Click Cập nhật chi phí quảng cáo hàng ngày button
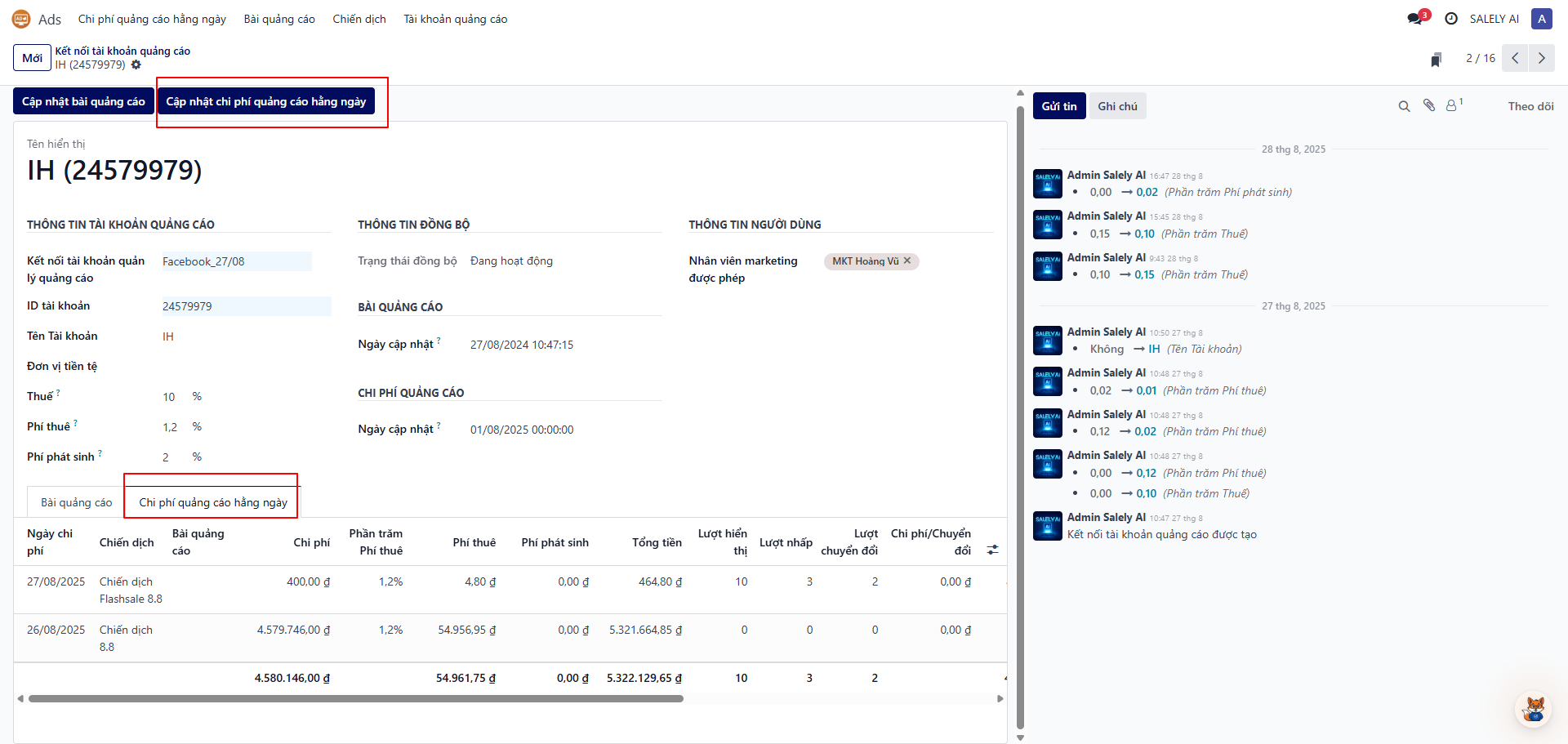 [265, 101]
